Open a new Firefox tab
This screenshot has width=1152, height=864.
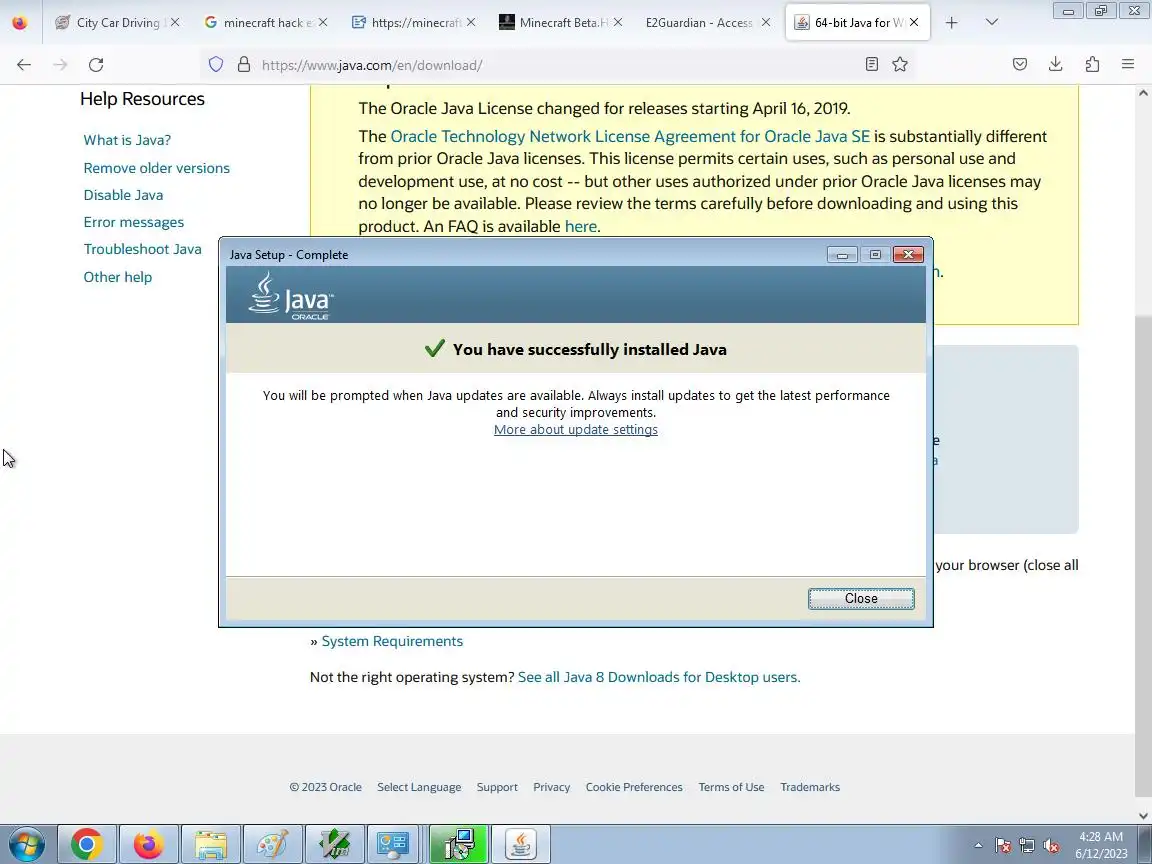click(951, 23)
